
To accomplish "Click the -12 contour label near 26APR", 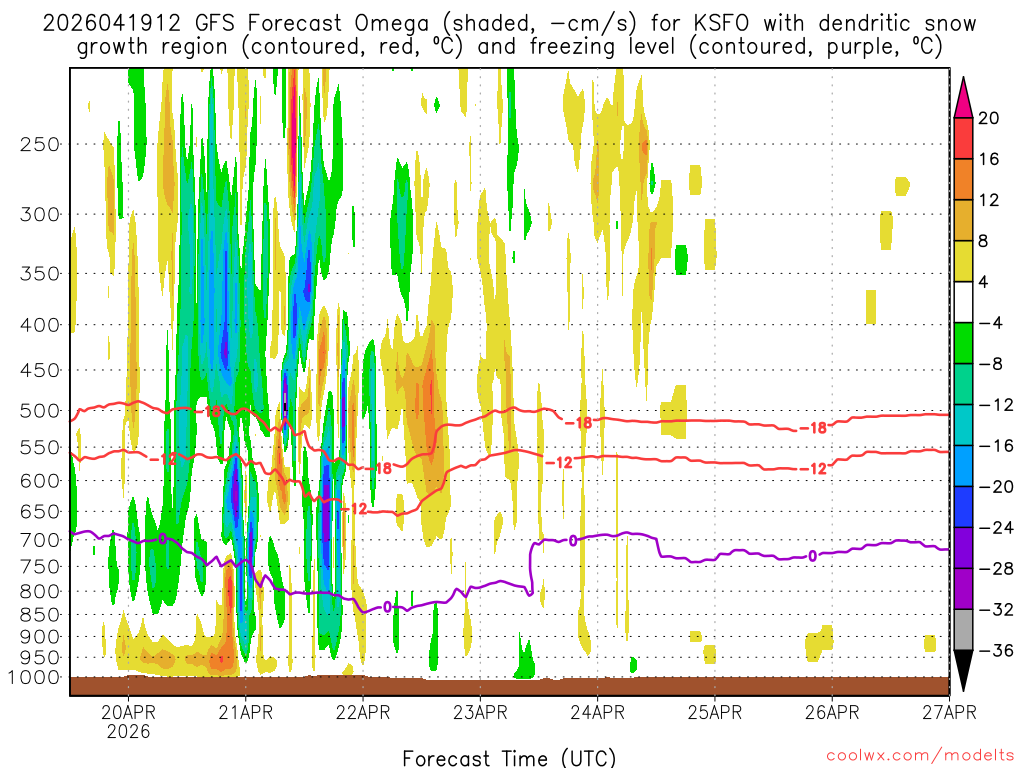I will click(x=814, y=468).
